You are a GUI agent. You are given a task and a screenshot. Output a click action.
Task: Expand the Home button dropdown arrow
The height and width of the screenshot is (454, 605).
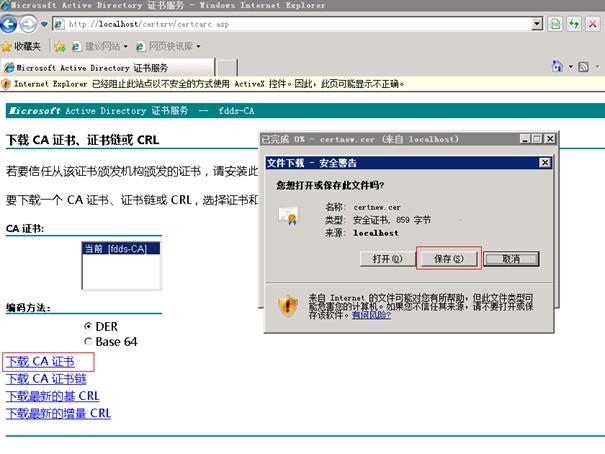point(571,67)
